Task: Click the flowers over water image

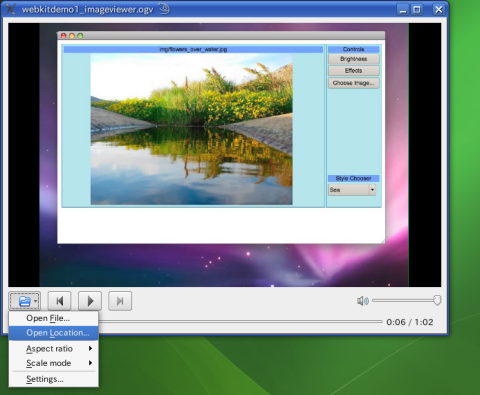Action: 192,129
